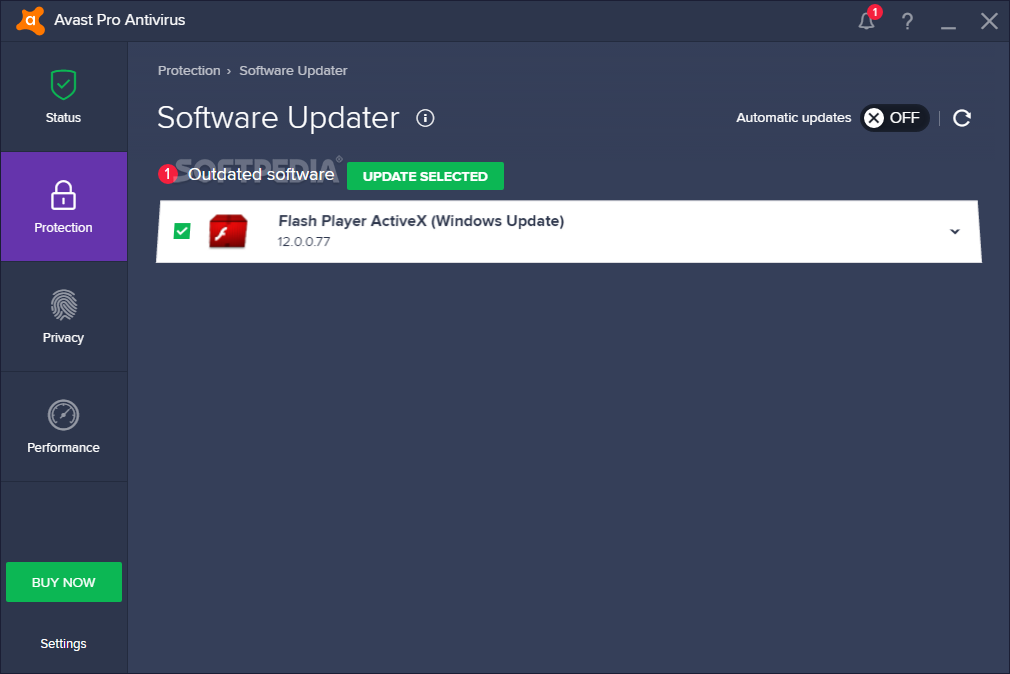Screen dimensions: 1010x674
Task: Click the version number 12.0.0.77
Action: (x=304, y=242)
